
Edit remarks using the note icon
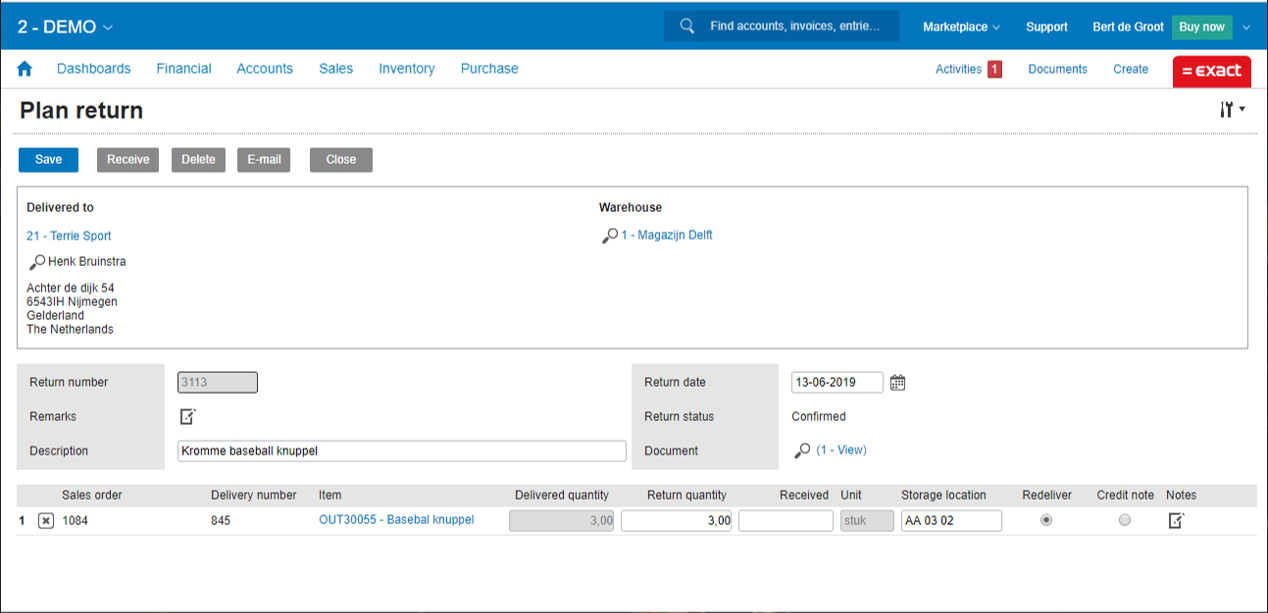[x=188, y=416]
